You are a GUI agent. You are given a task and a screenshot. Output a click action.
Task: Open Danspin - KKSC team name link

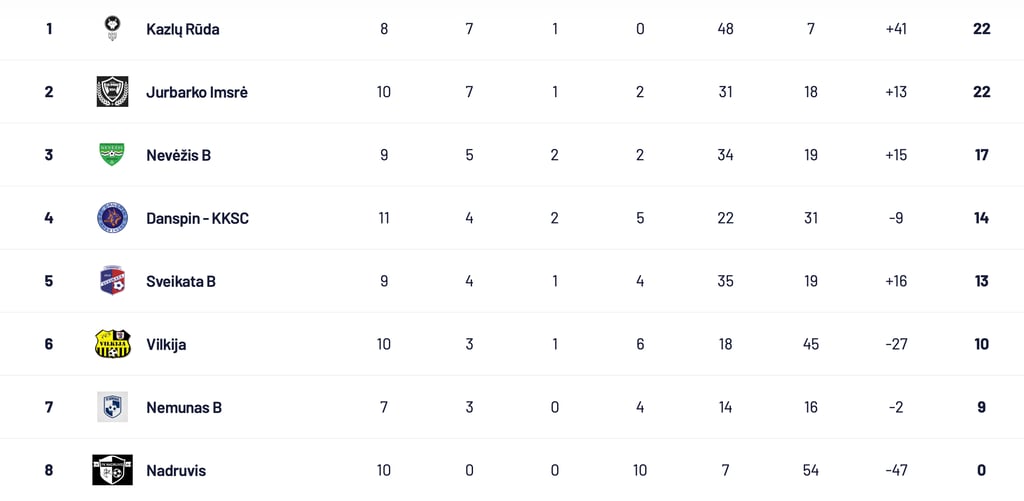(x=197, y=218)
